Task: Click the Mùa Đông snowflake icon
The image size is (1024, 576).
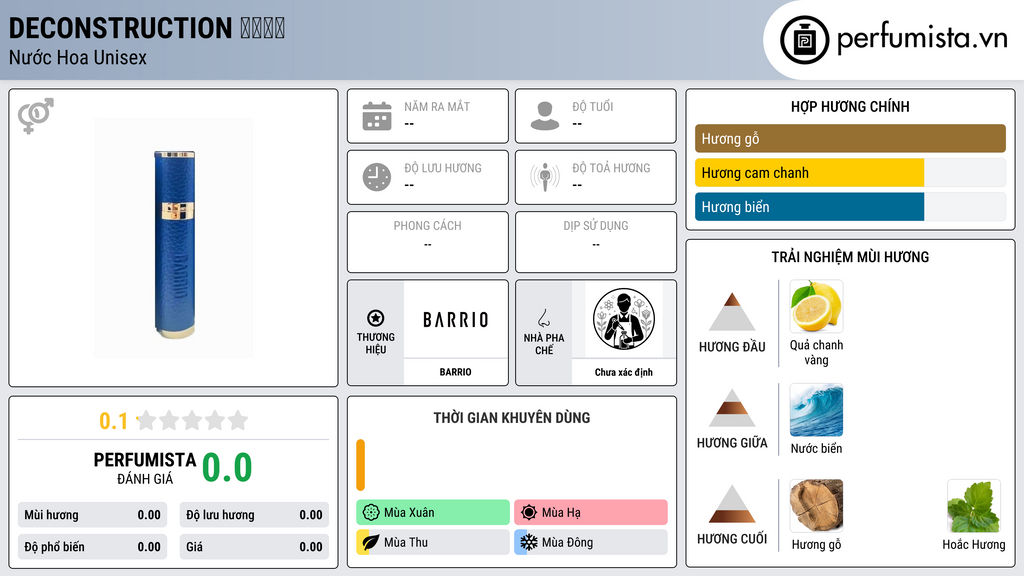Action: [529, 542]
